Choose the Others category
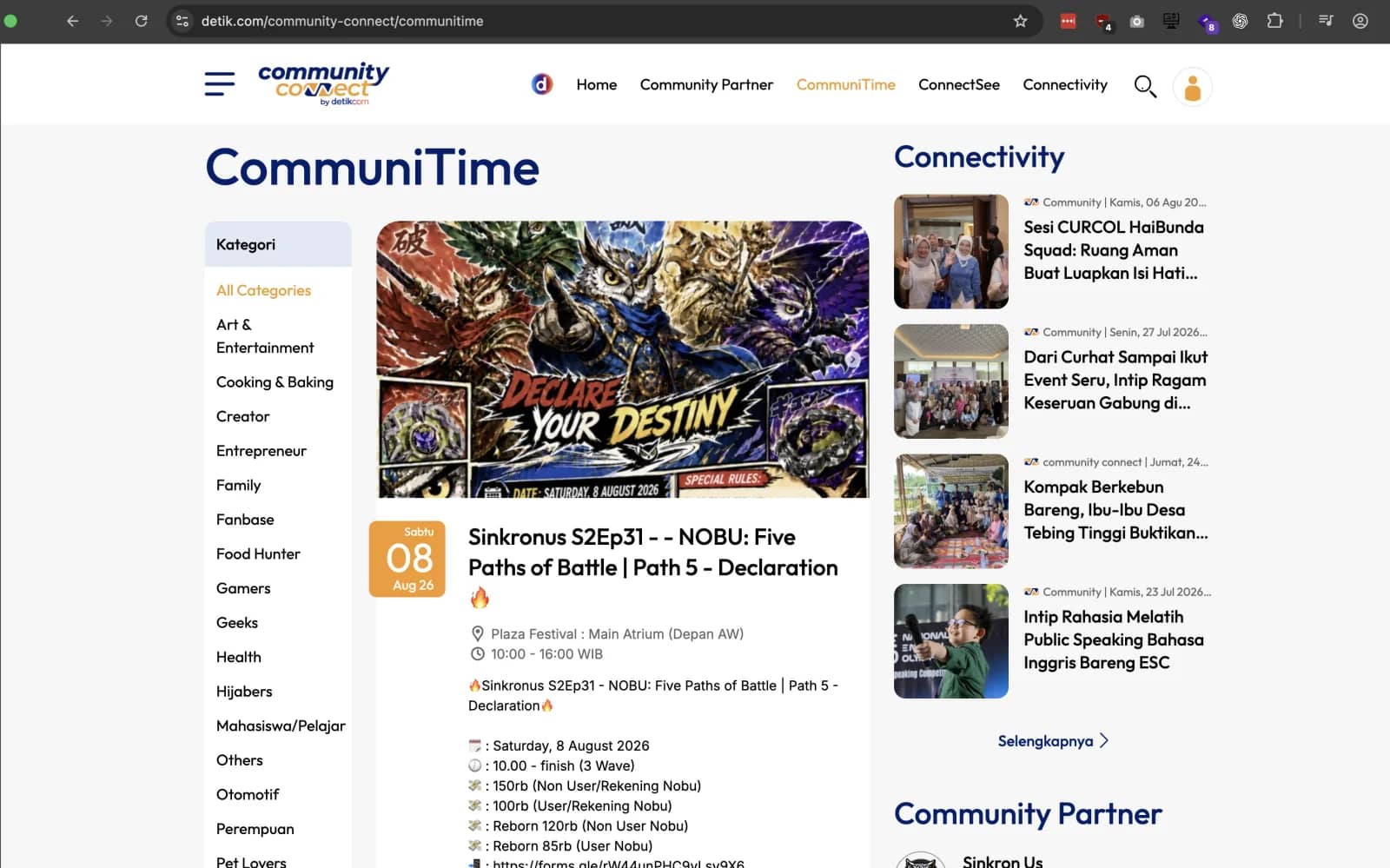 [240, 760]
